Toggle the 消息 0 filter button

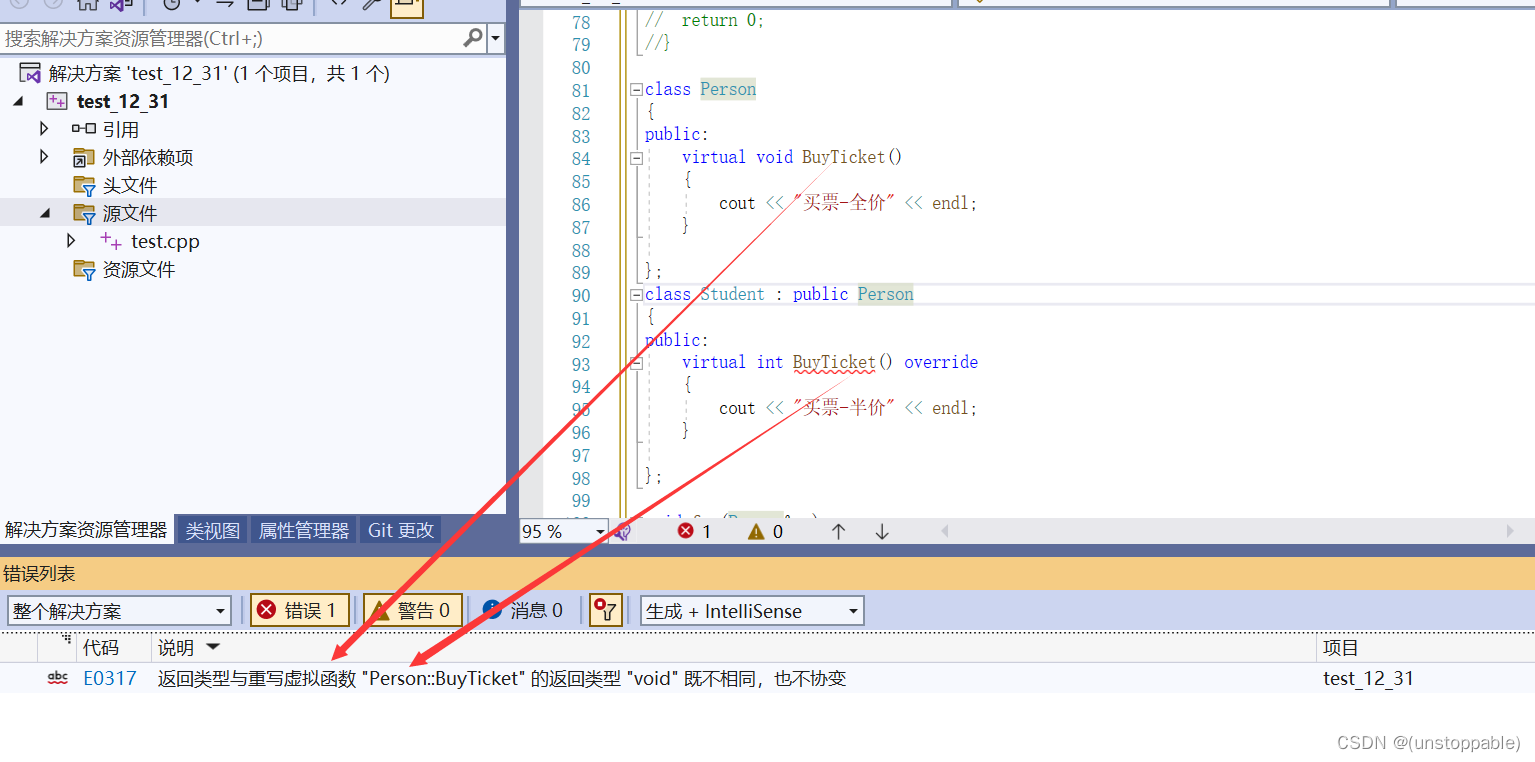point(522,610)
